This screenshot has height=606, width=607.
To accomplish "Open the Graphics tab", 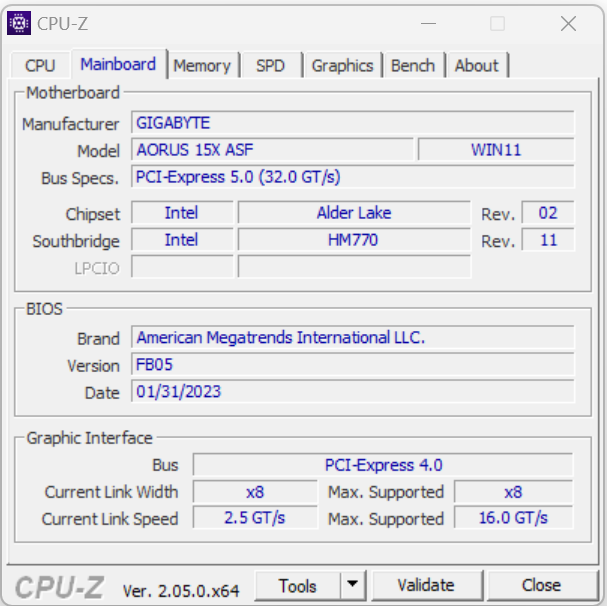I will 343,65.
